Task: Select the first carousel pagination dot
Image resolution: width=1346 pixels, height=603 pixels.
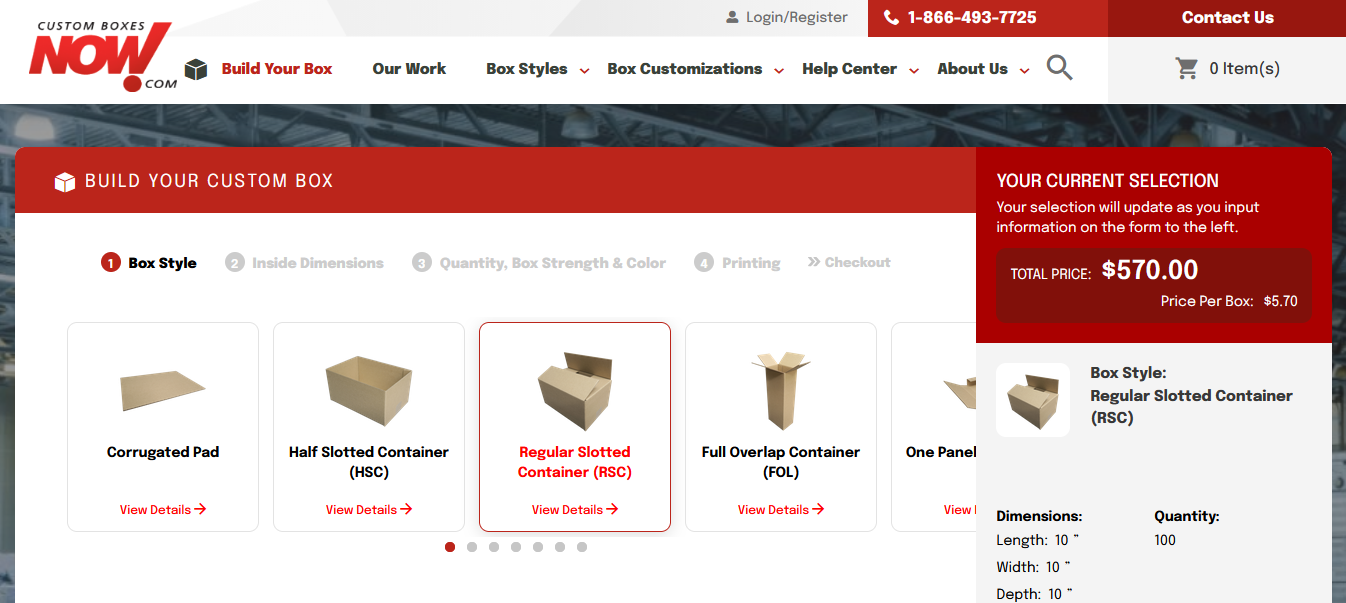Action: (450, 547)
